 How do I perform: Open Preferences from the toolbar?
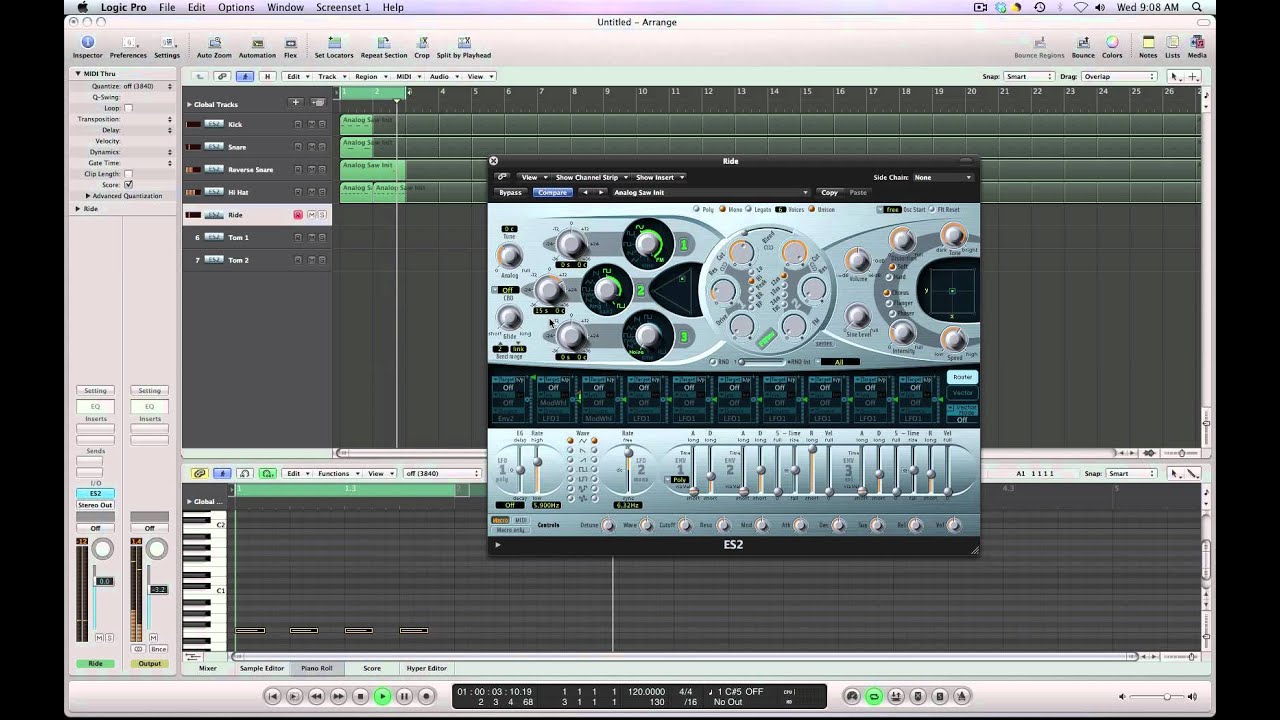[128, 42]
